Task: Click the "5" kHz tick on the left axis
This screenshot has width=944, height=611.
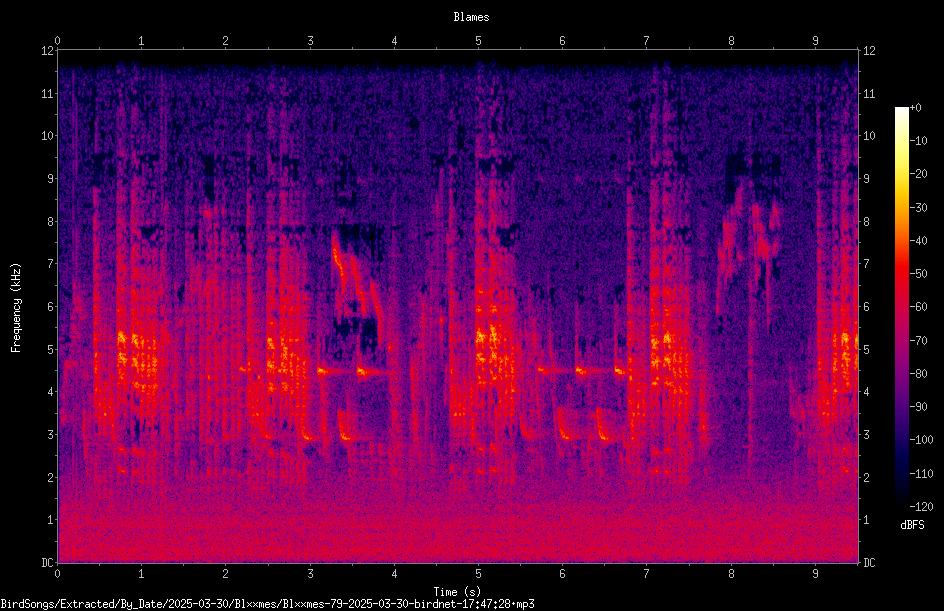Action: pyautogui.click(x=50, y=350)
